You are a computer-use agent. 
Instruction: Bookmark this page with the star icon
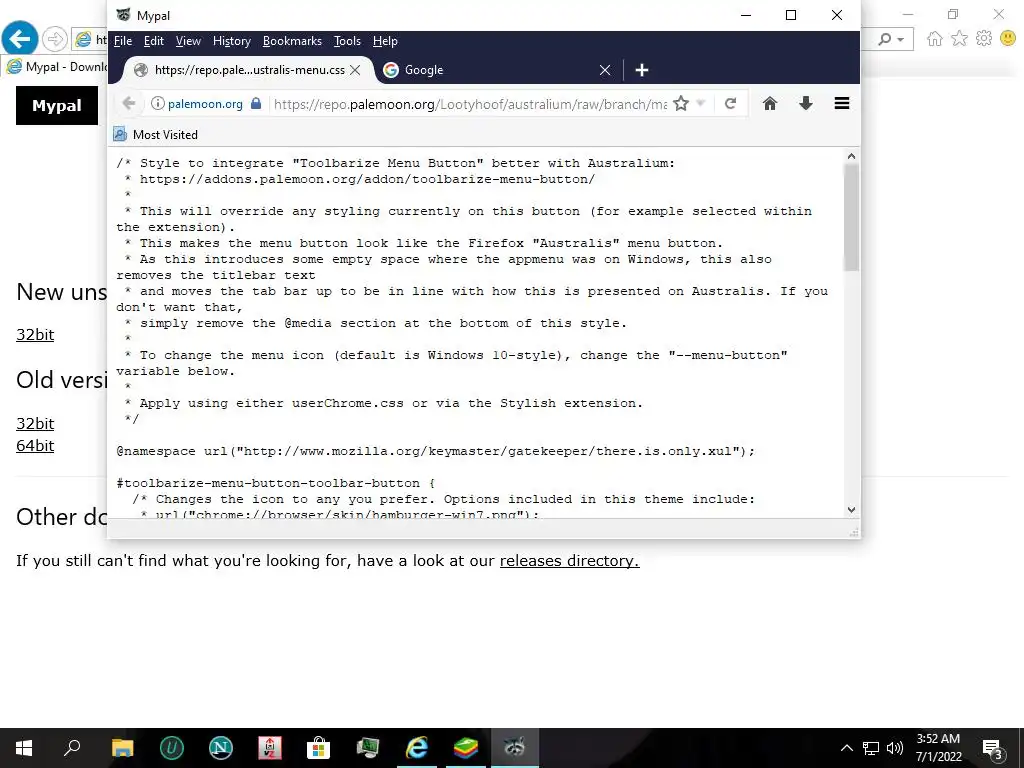point(680,103)
